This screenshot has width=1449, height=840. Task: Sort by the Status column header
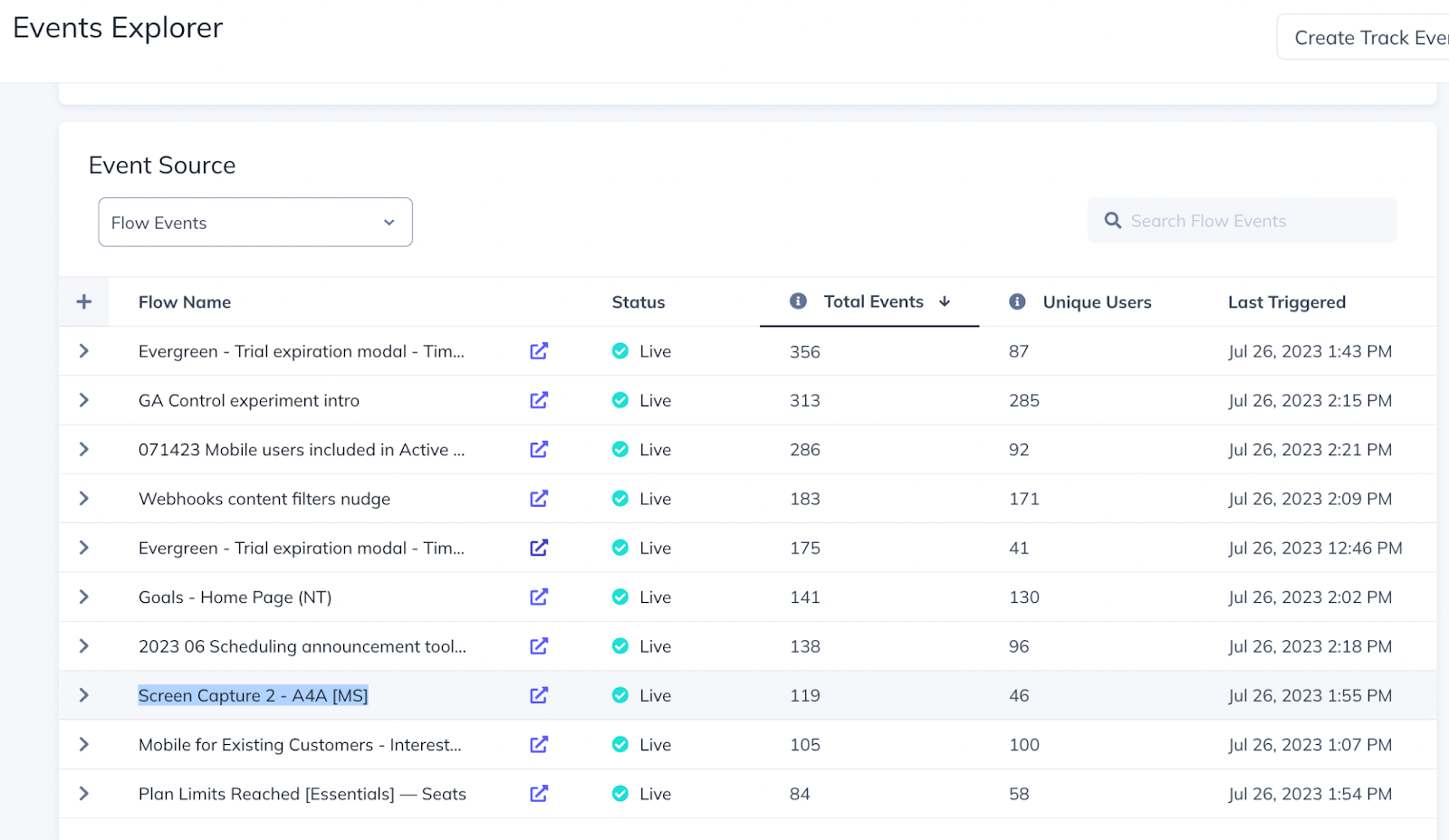(x=638, y=302)
